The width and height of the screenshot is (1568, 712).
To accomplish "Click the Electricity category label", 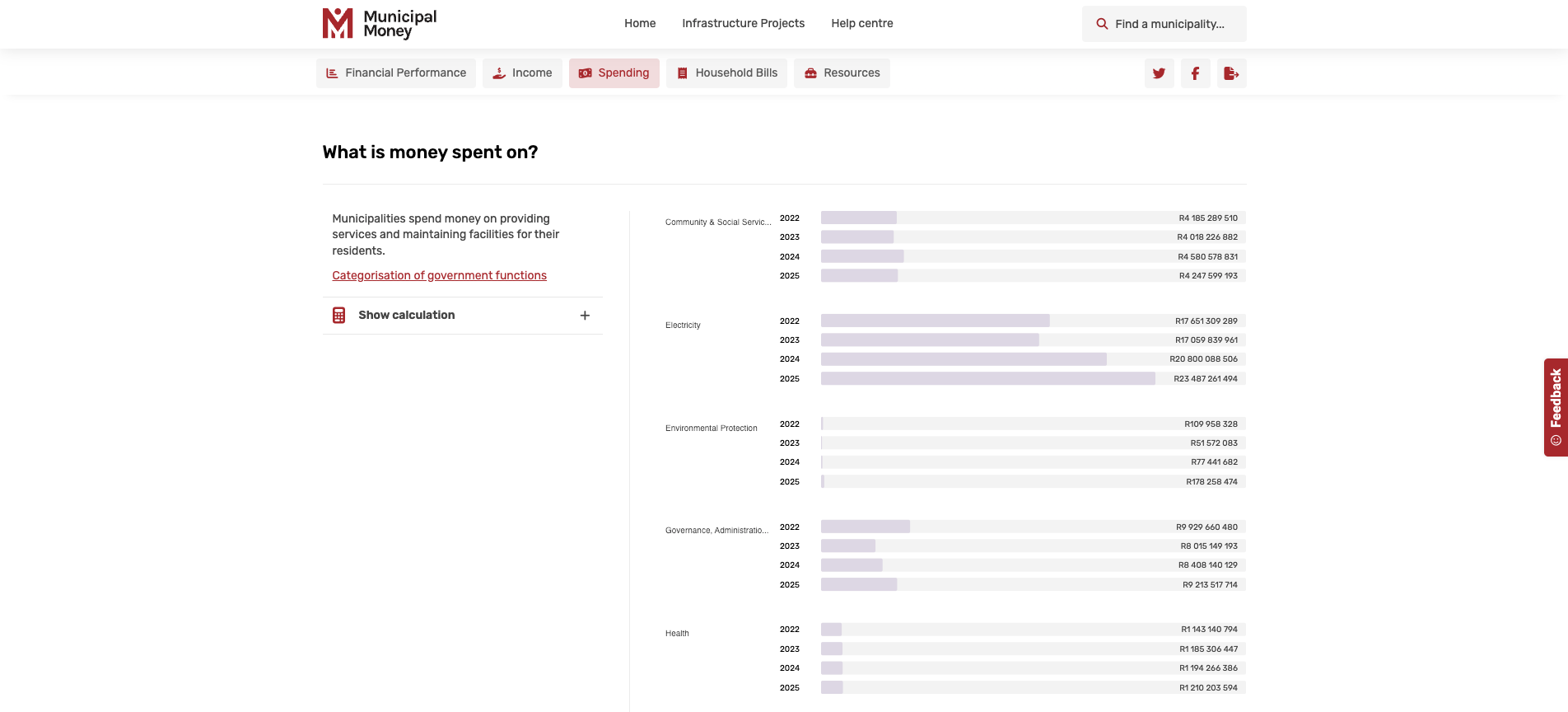I will point(683,326).
